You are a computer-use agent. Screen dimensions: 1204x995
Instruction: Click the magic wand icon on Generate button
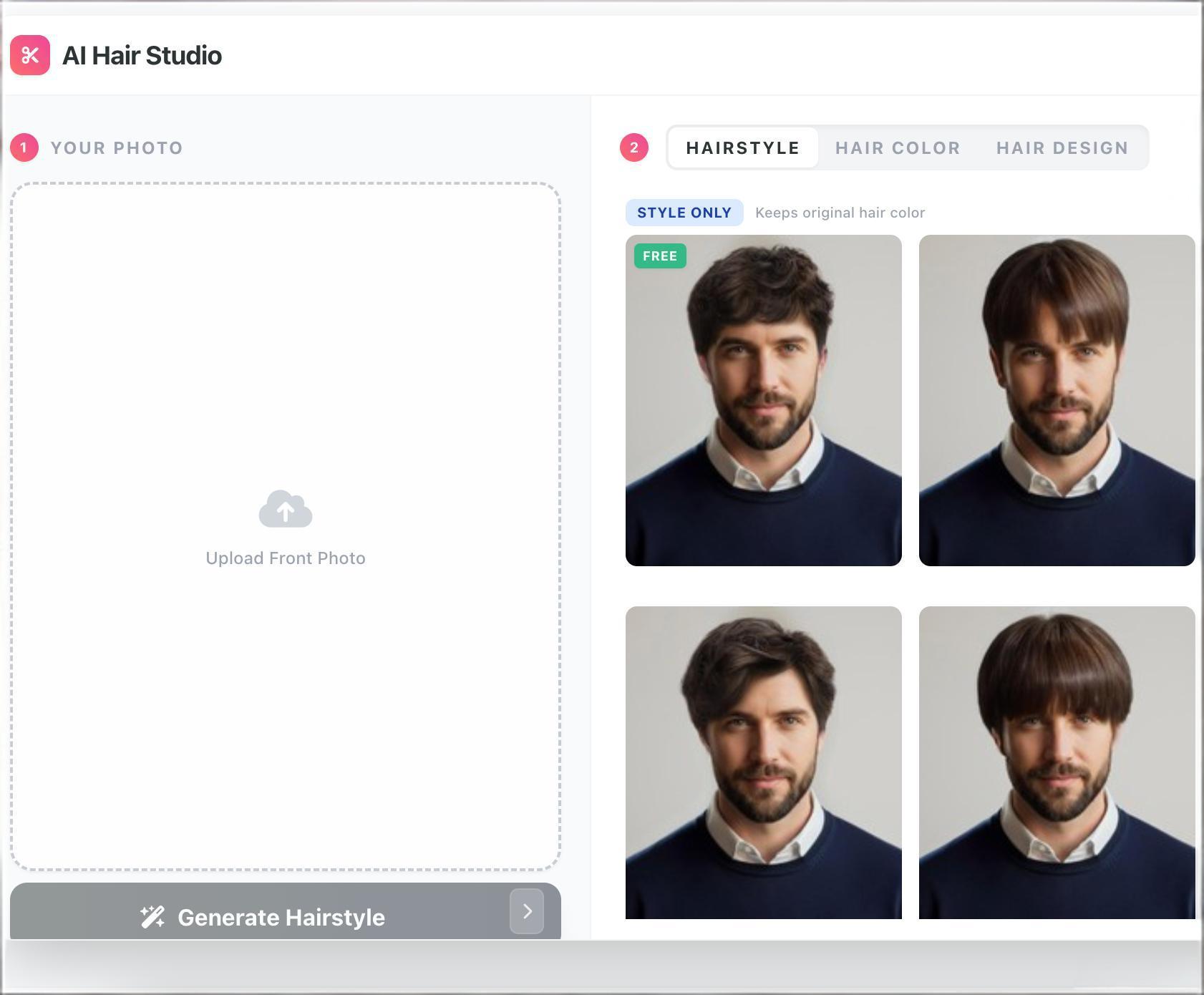pos(152,917)
